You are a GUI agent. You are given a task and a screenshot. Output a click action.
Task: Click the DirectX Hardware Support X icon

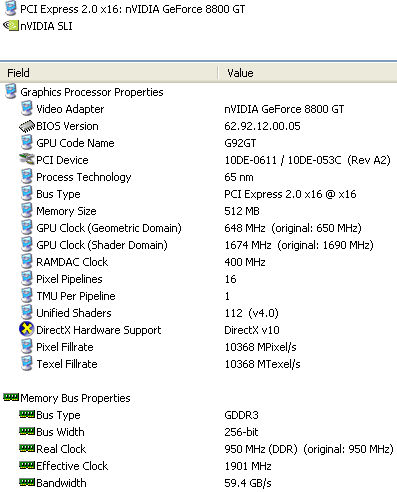pos(27,329)
